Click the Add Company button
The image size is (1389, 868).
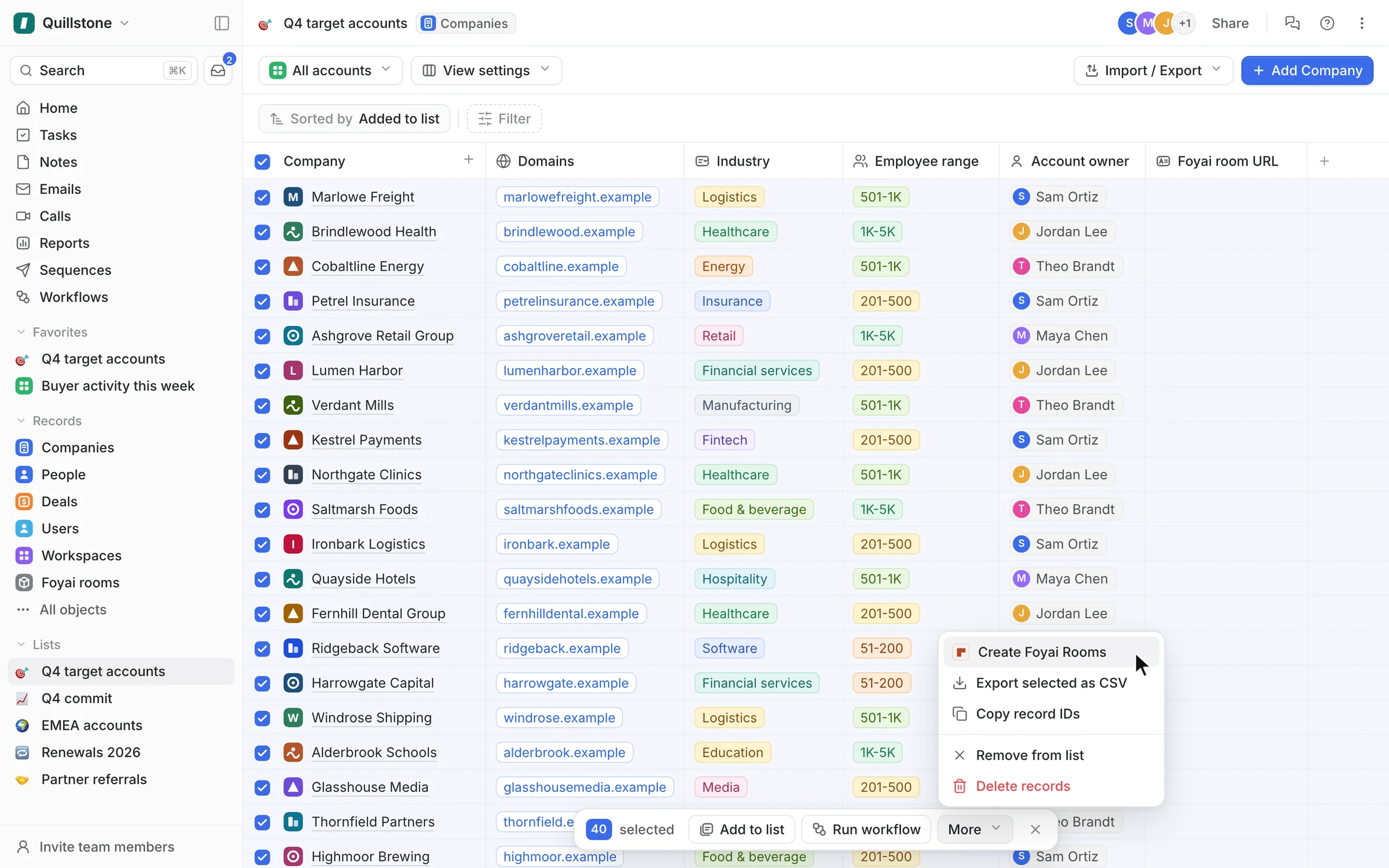coord(1307,71)
